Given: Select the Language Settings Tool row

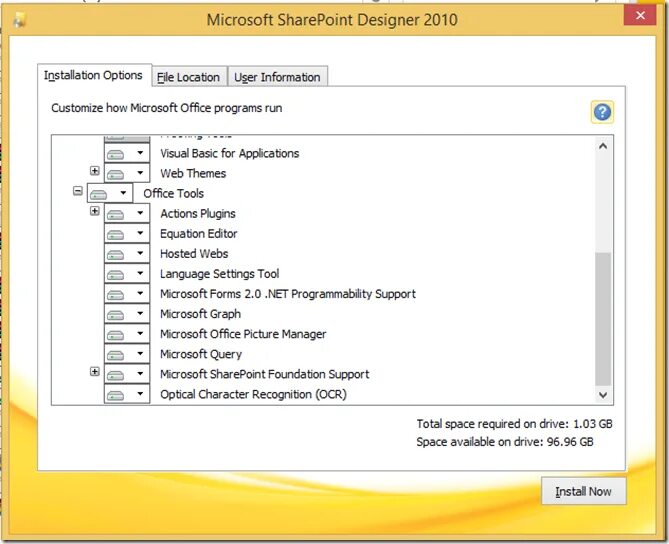Looking at the screenshot, I should coord(220,273).
